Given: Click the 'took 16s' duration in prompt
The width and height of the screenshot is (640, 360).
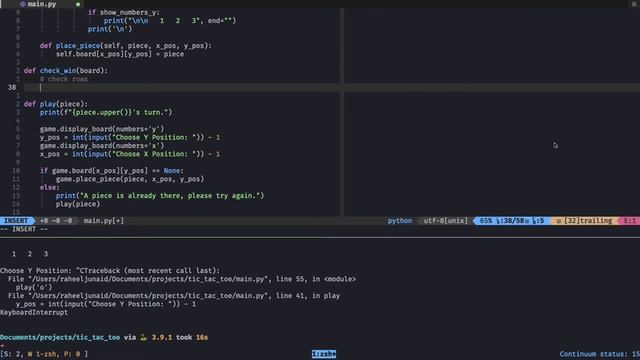Looking at the screenshot, I should (x=192, y=338).
